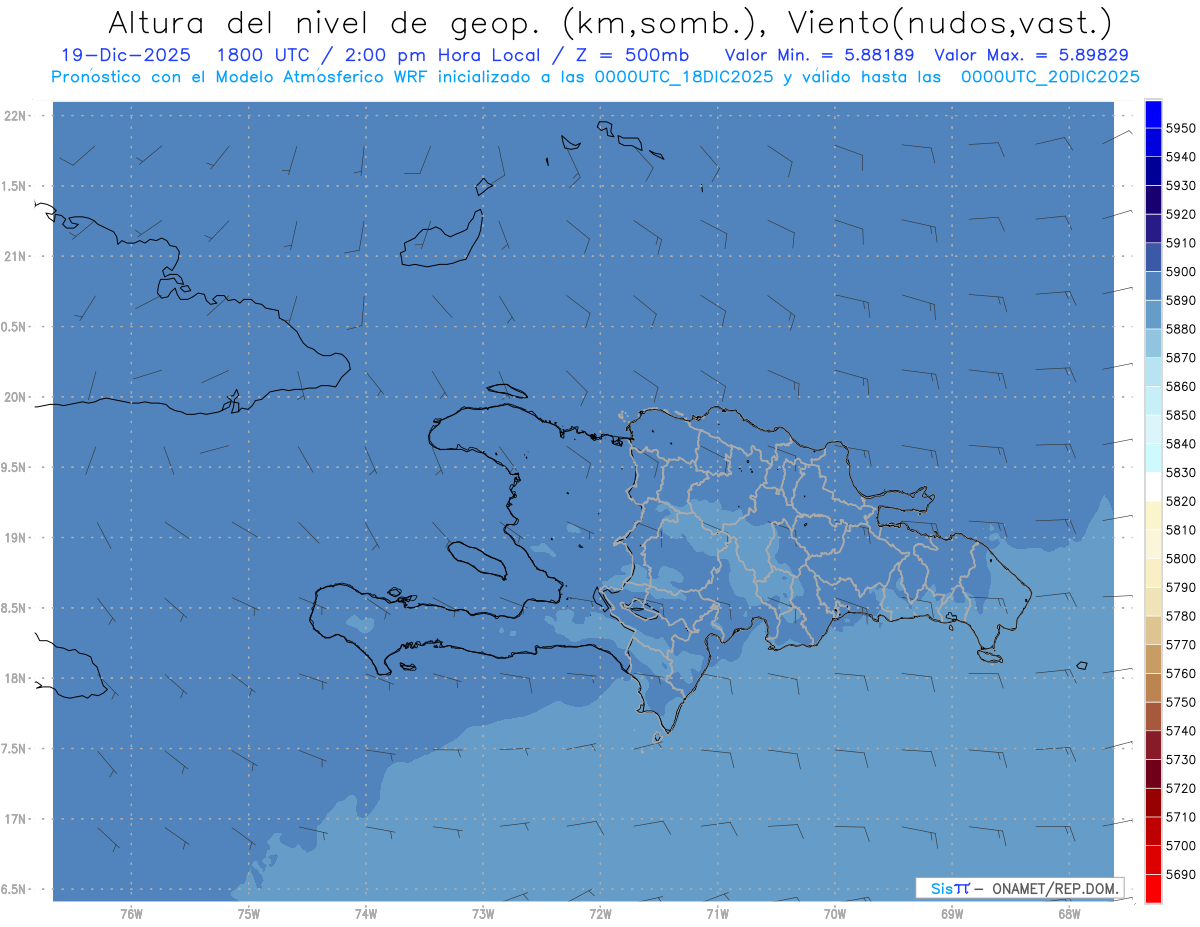Click the '73W' longitude label
1200x927 pixels.
tap(483, 914)
